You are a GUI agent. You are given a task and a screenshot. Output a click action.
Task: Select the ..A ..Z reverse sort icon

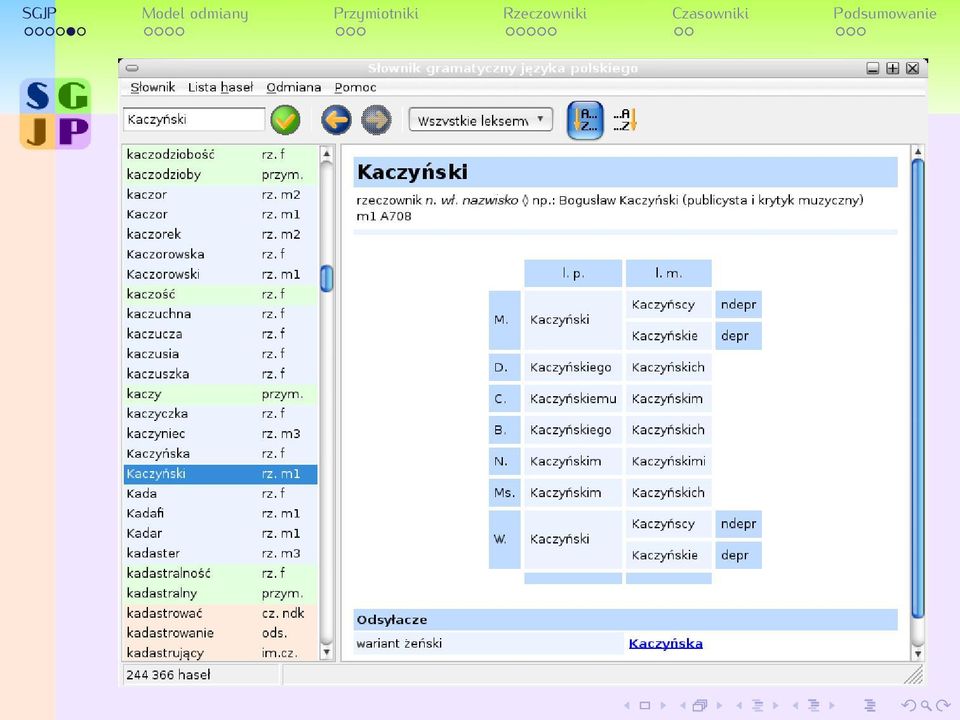coord(625,119)
